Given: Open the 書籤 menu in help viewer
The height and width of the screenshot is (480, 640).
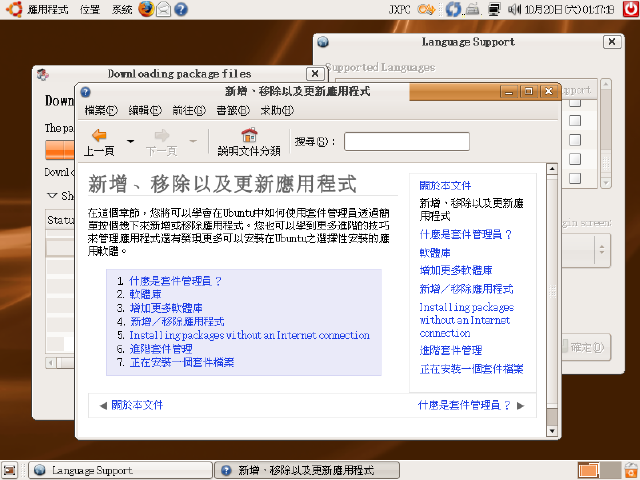Looking at the screenshot, I should tap(233, 110).
